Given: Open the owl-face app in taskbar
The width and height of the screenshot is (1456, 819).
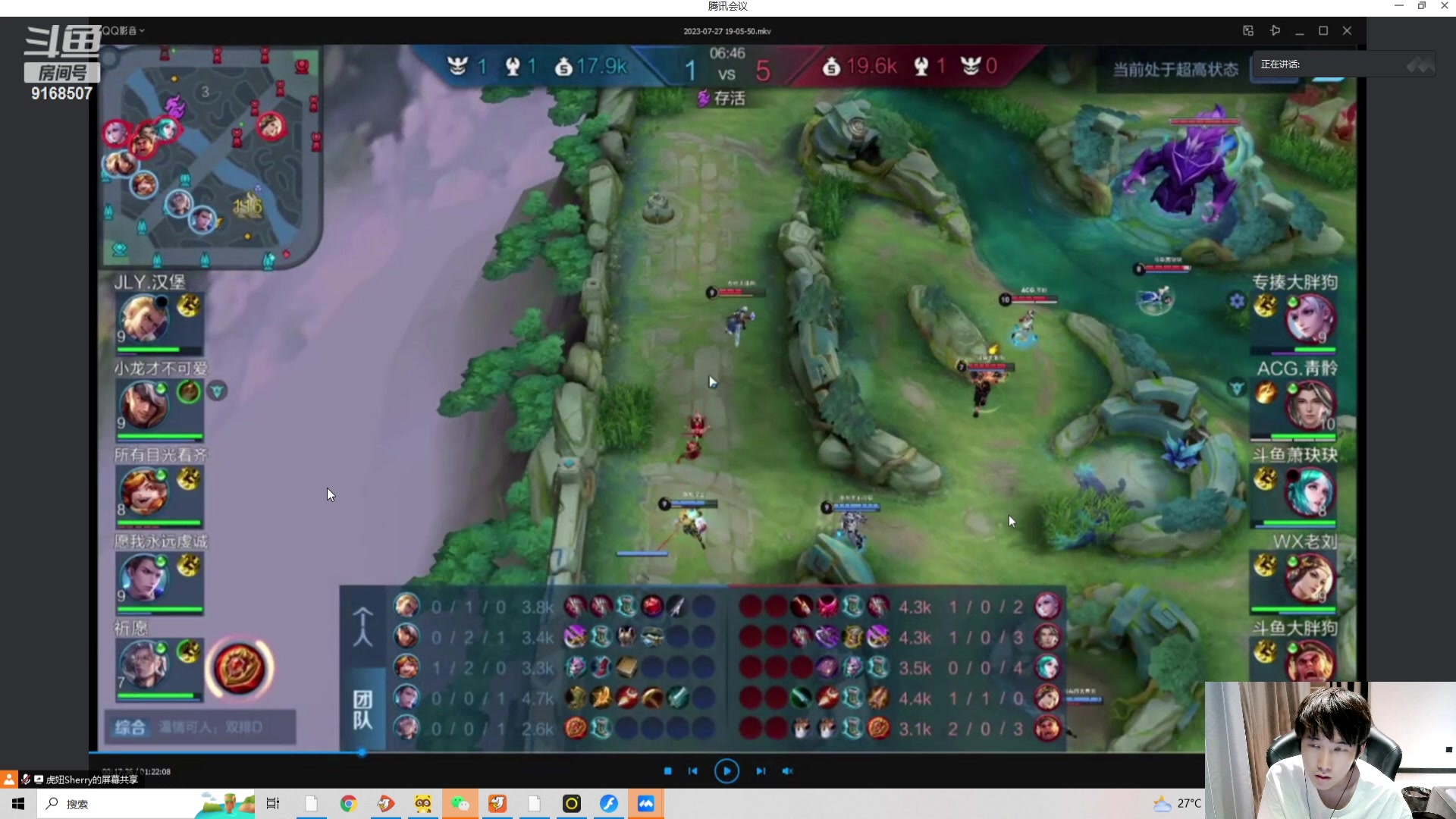Looking at the screenshot, I should (x=423, y=804).
